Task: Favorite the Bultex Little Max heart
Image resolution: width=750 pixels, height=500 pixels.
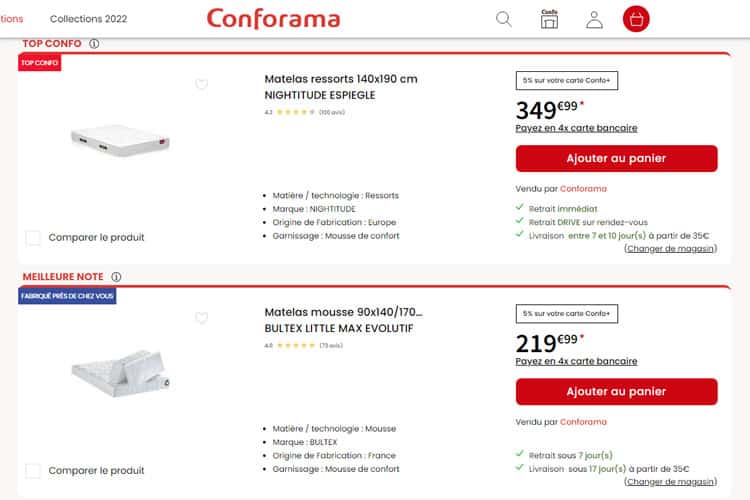Action: click(x=201, y=318)
